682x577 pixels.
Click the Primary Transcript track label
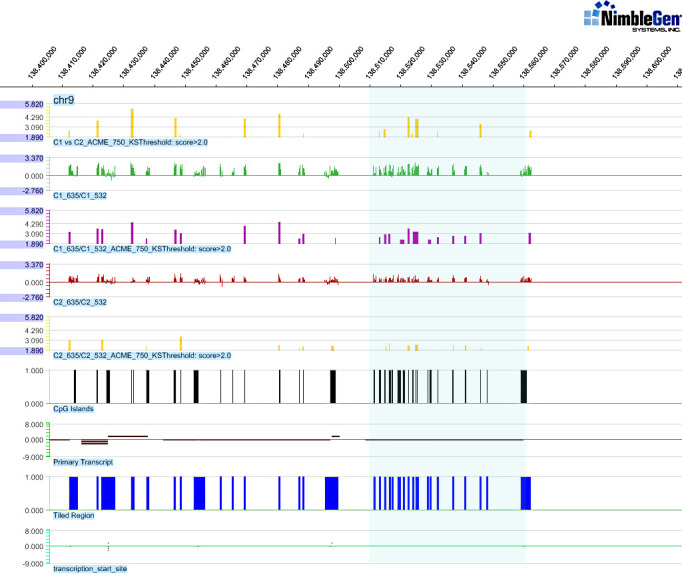coord(83,462)
